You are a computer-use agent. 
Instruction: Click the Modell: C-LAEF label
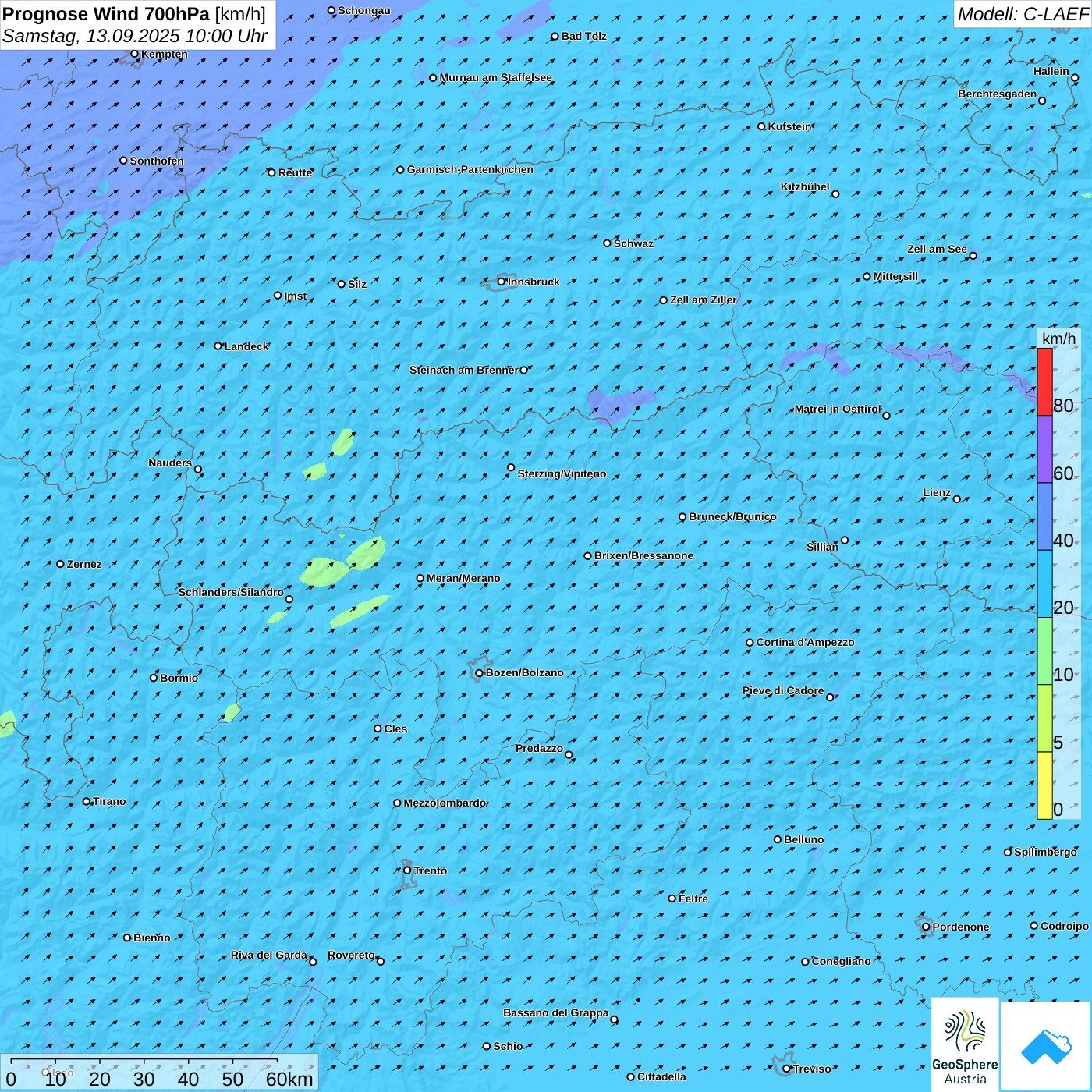pos(1023,14)
